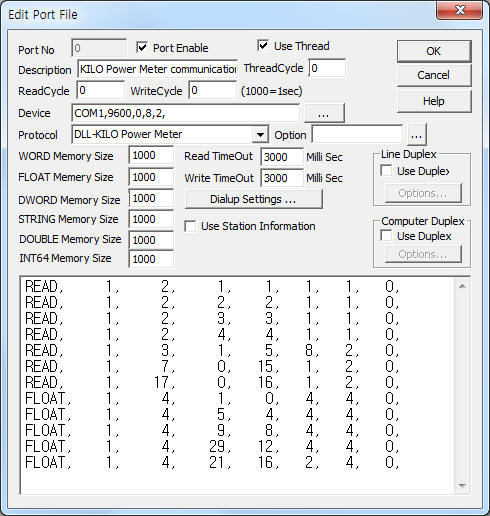Viewport: 490px width, 516px height.
Task: Click the line FLOAT, 1, 4, 29, 12
Action: 212,446
